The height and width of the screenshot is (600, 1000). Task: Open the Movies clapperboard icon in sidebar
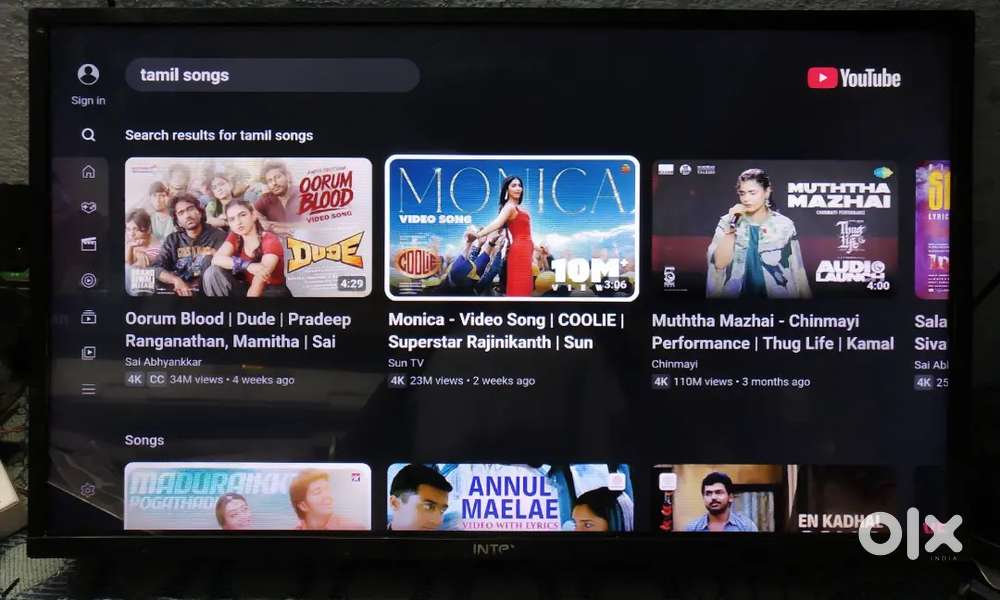pos(88,243)
